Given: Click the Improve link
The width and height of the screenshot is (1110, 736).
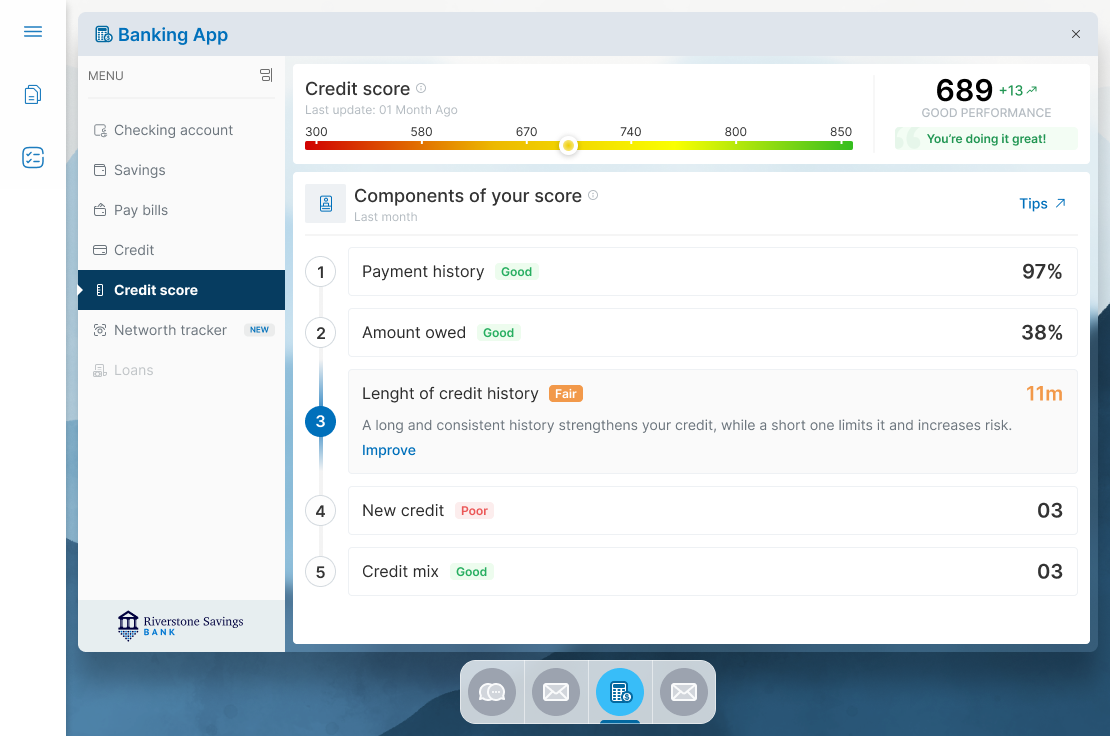Looking at the screenshot, I should [389, 450].
